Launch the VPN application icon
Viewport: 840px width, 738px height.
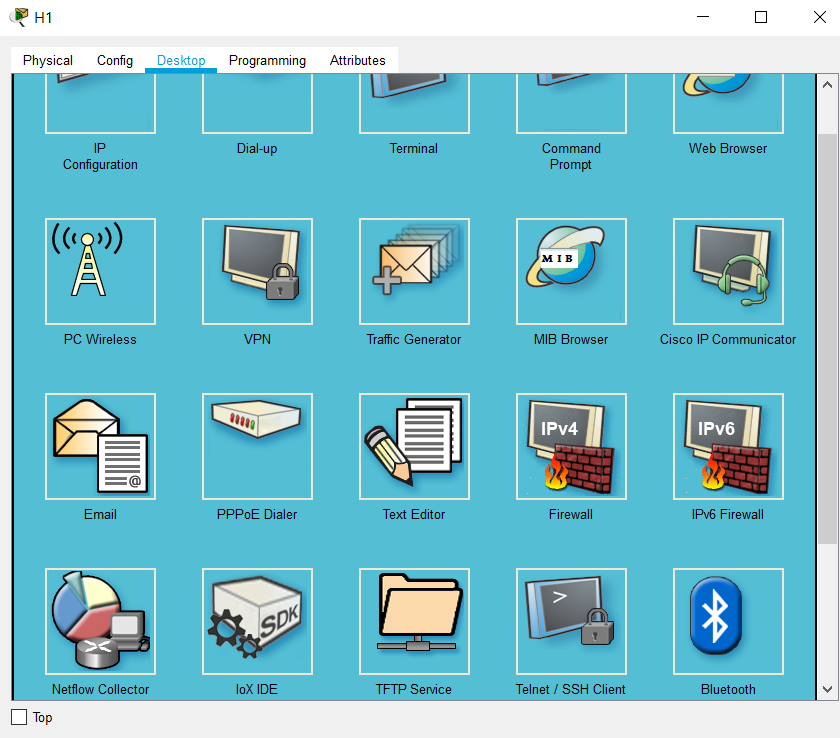(x=257, y=272)
